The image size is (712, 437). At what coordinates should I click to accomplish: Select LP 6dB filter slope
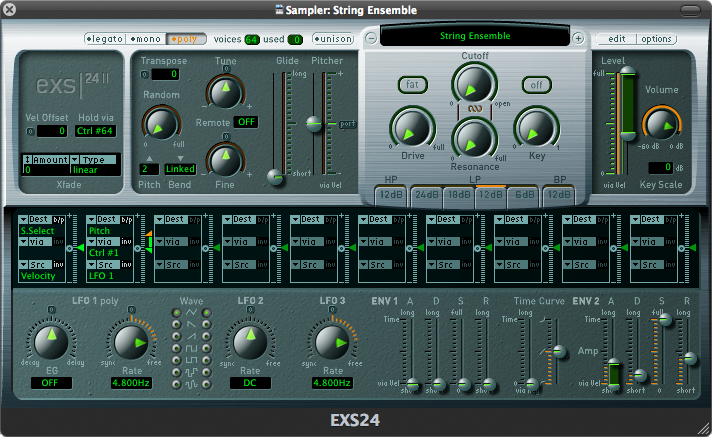(524, 195)
